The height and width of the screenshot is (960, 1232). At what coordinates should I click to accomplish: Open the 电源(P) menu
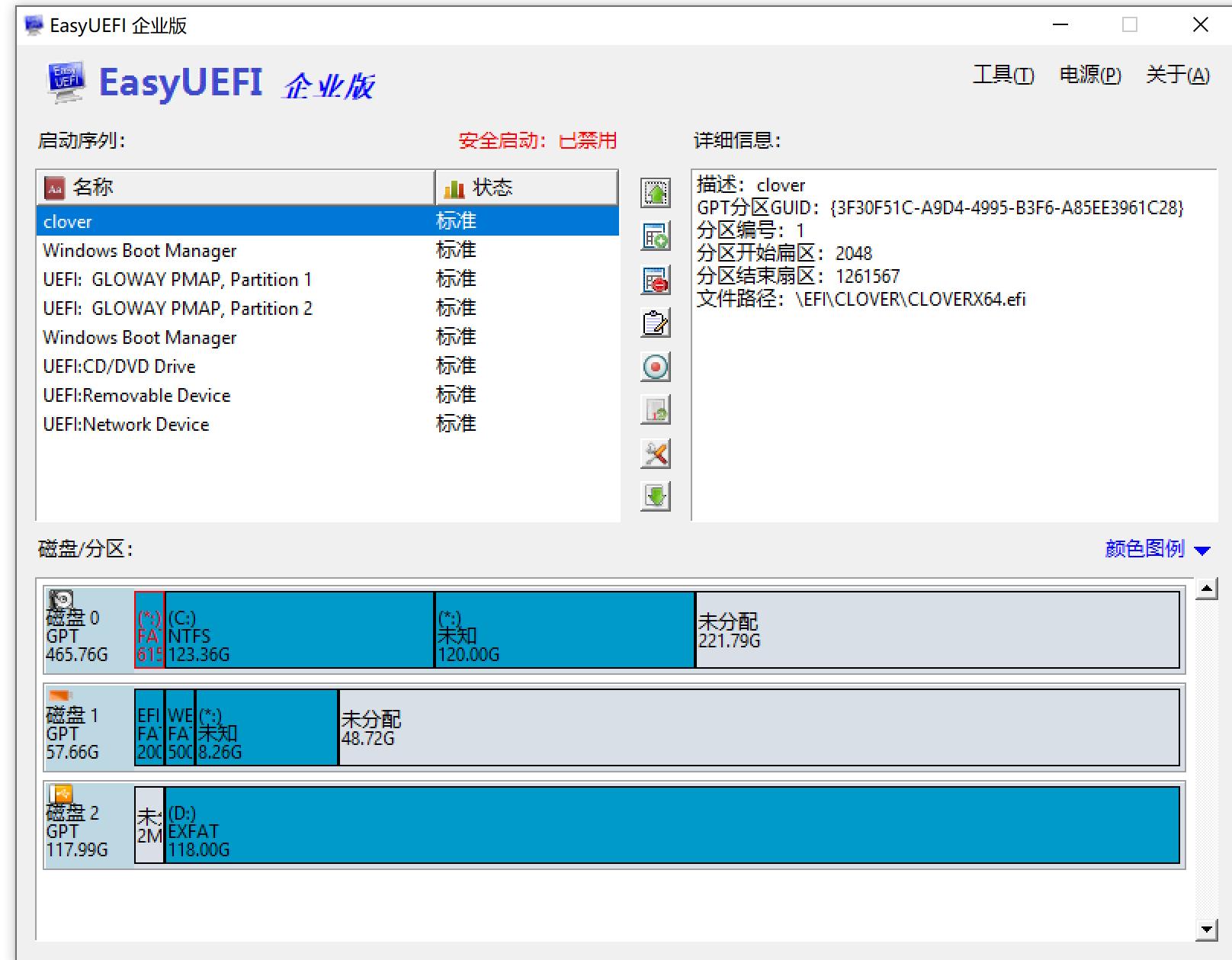(x=1090, y=75)
